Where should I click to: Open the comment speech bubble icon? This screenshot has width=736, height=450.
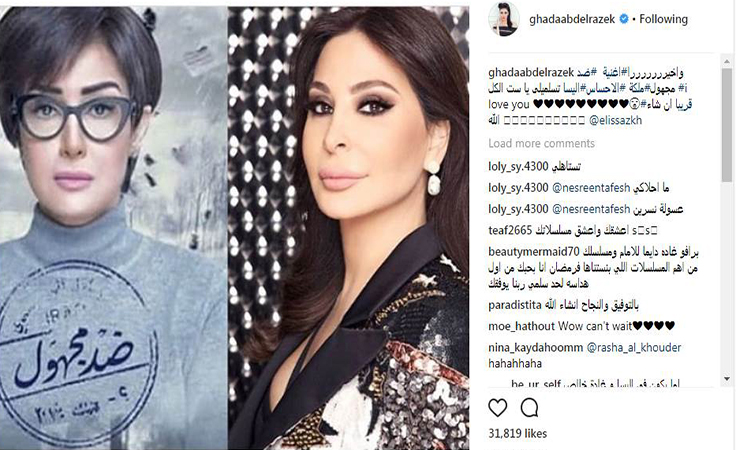pos(529,408)
